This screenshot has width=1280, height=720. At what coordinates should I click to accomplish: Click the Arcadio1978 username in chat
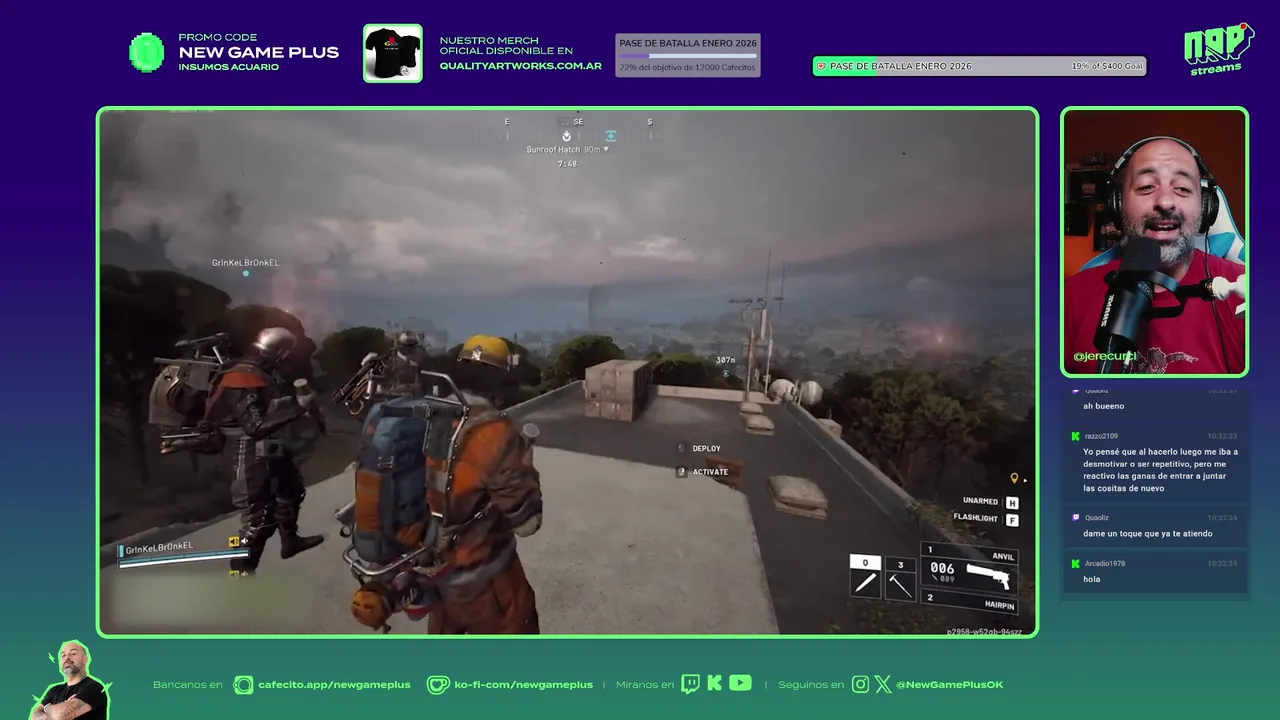pos(1104,563)
